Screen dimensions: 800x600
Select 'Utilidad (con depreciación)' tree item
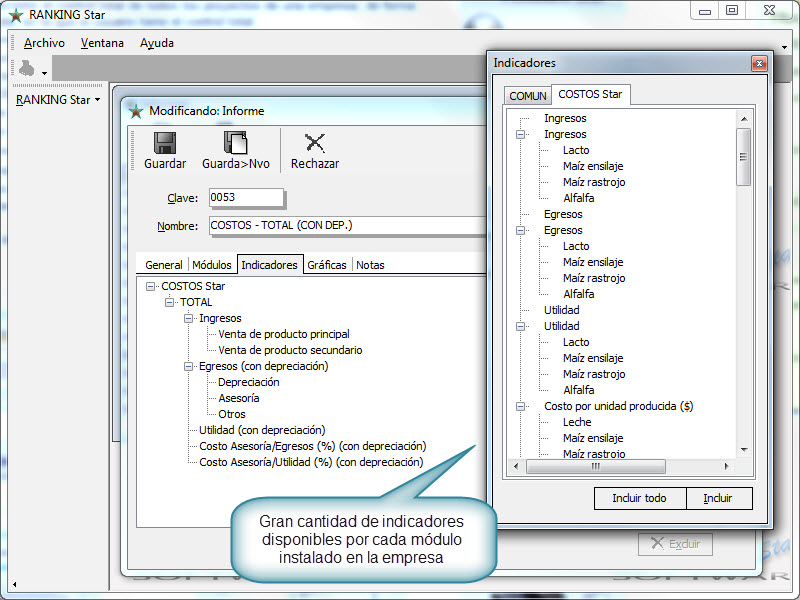262,430
